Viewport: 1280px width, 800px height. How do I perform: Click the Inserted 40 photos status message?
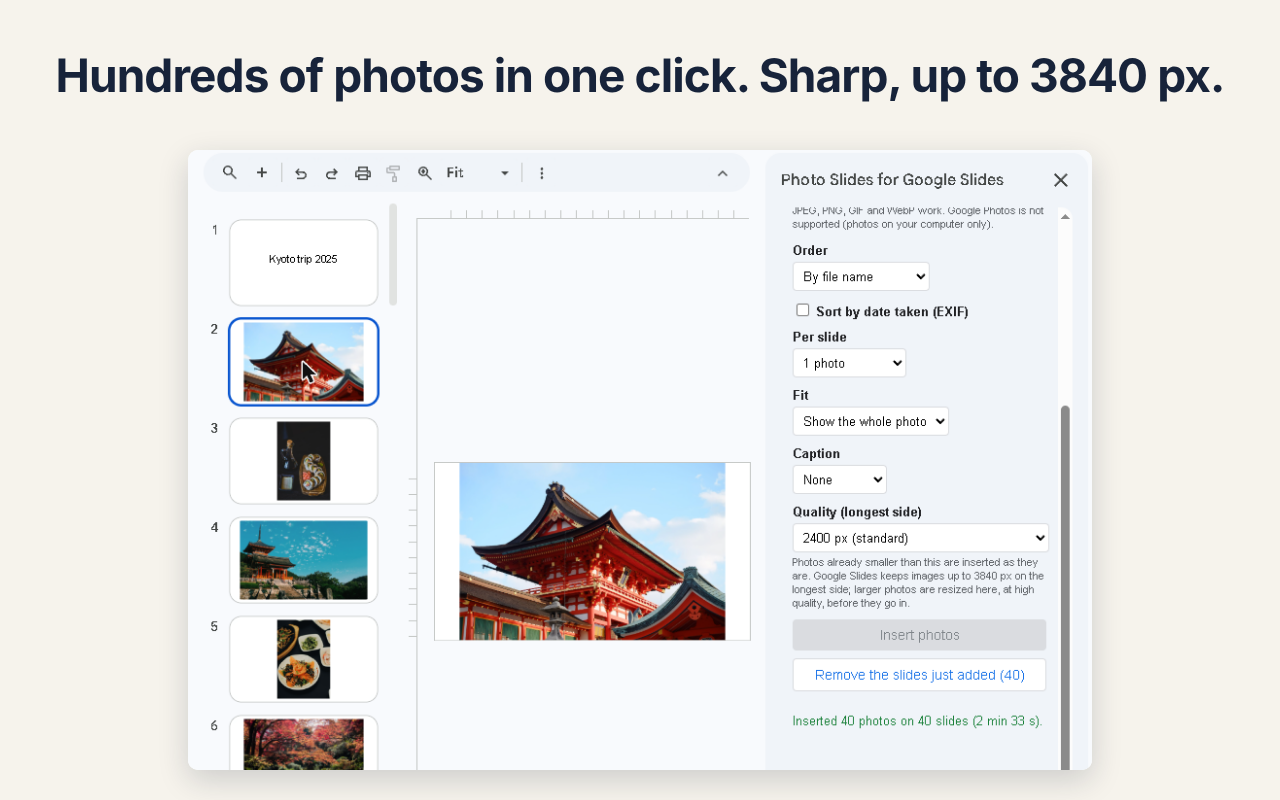(x=917, y=721)
